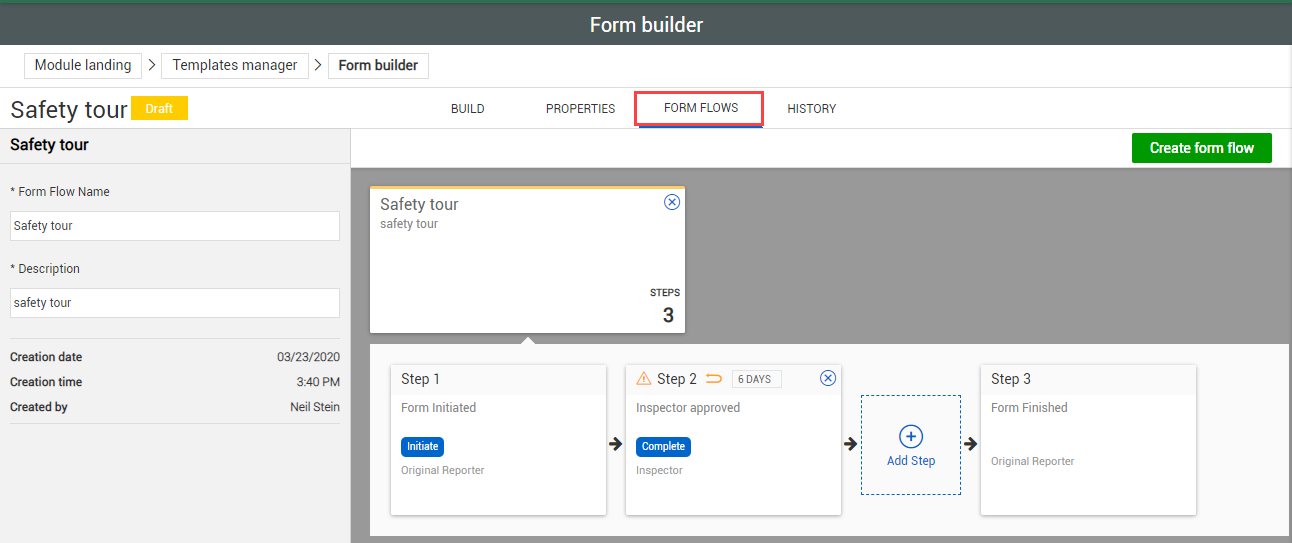
Task: Click the plus icon to add step
Action: click(911, 436)
